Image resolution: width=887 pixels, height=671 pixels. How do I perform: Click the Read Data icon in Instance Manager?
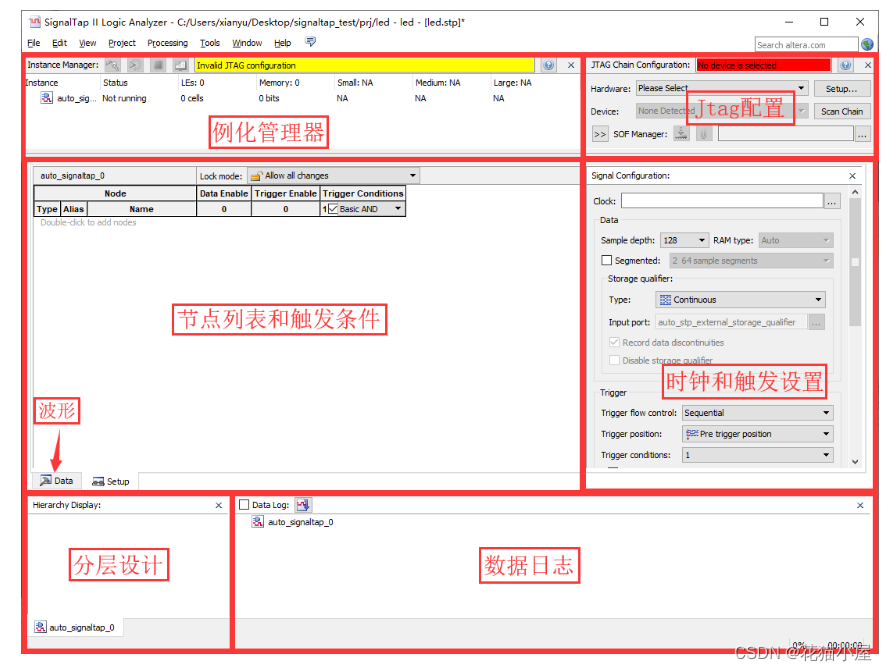pyautogui.click(x=180, y=65)
